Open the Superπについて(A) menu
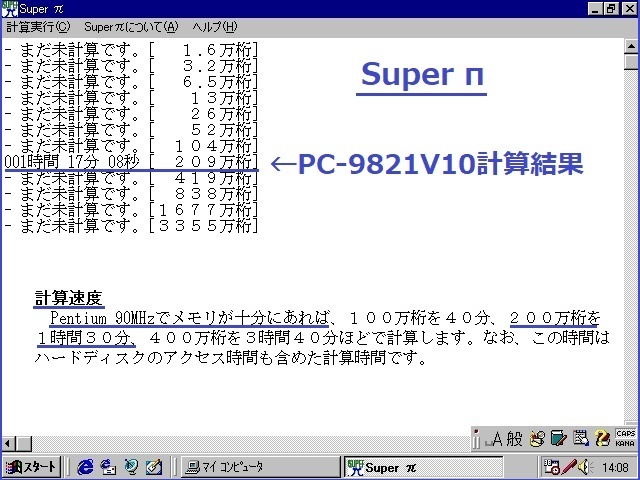The height and width of the screenshot is (480, 640). coord(131,27)
